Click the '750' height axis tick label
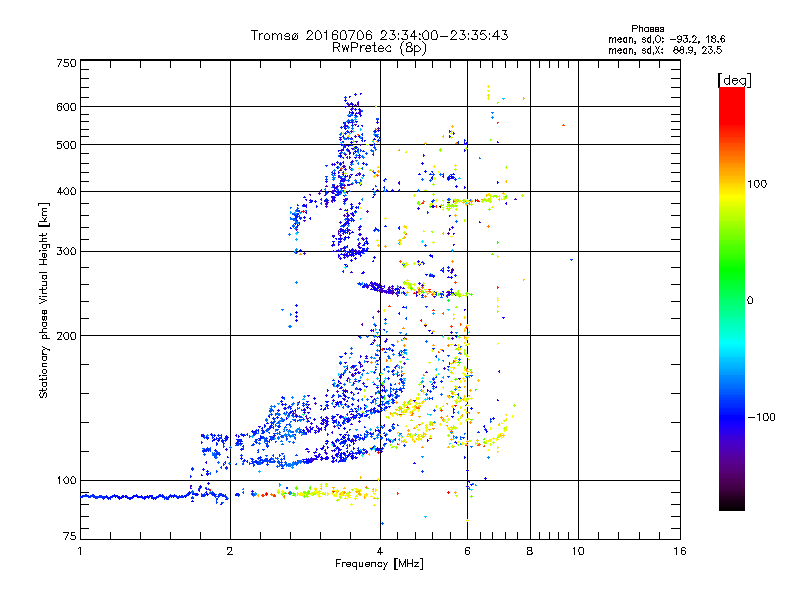Viewport: 800px width, 600px height. click(66, 63)
